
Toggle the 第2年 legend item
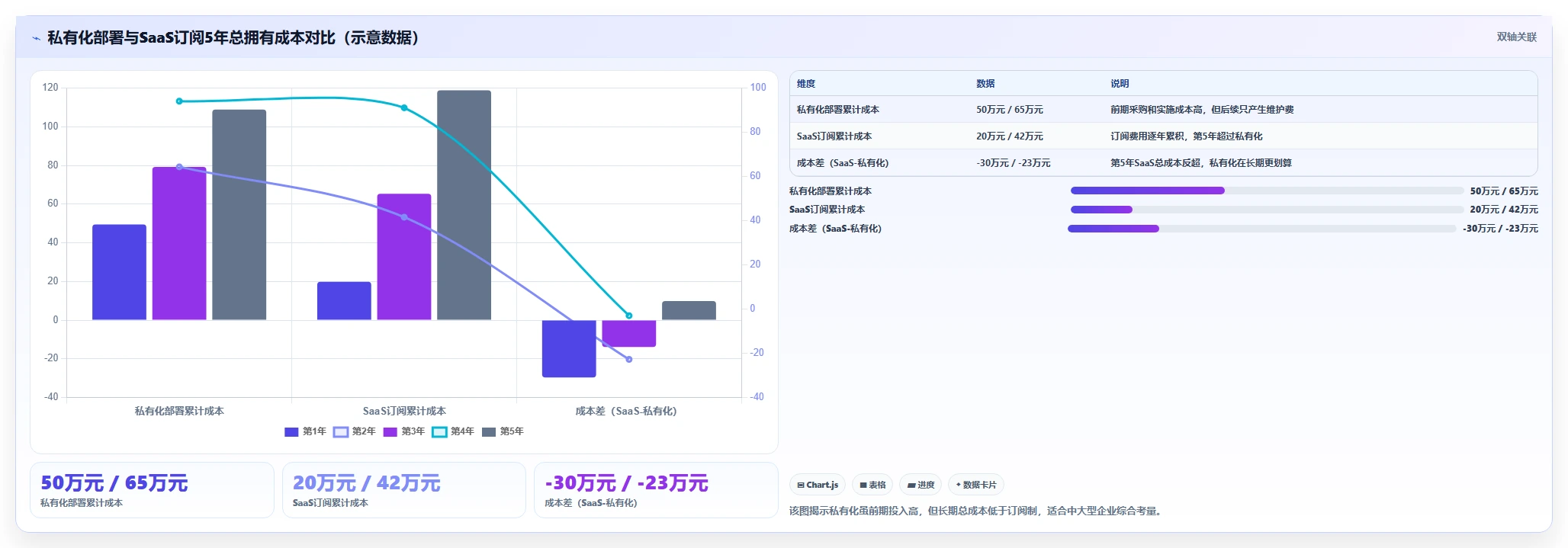click(x=355, y=431)
